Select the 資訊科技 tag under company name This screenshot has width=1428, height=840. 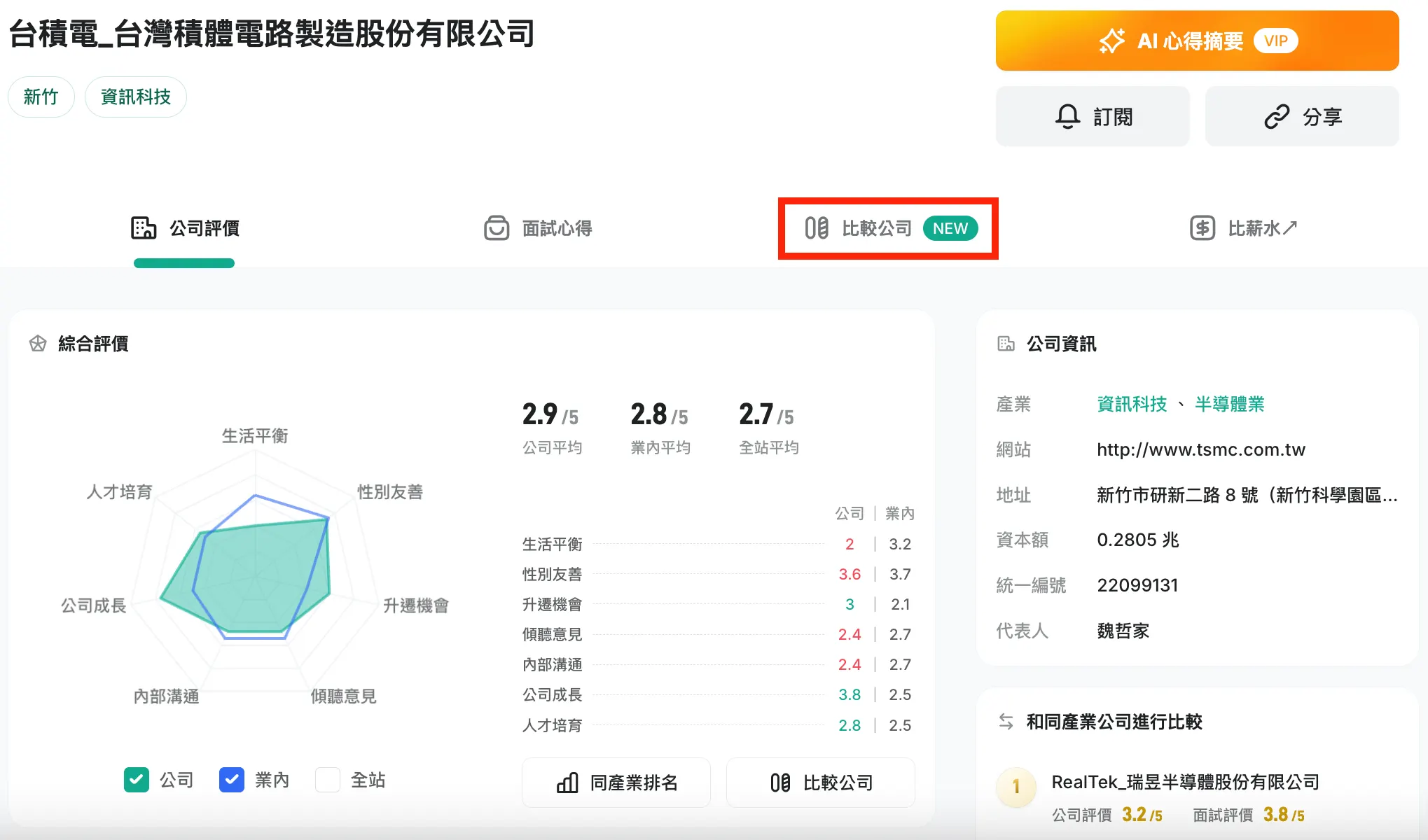(135, 97)
